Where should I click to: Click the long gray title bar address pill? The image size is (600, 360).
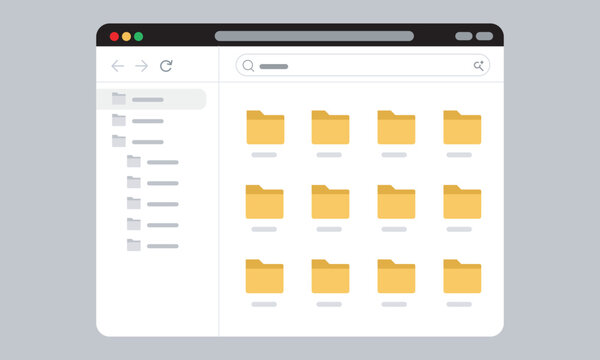point(314,36)
